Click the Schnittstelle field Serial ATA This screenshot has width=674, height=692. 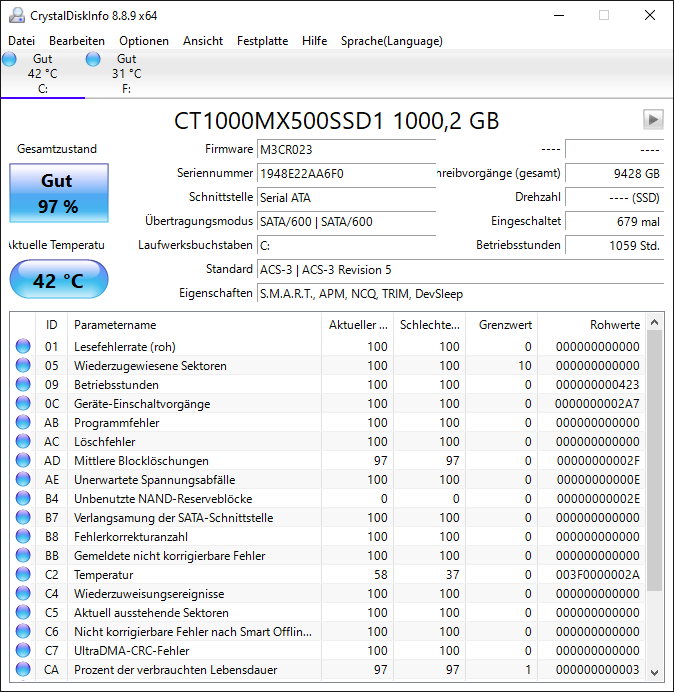coord(346,197)
